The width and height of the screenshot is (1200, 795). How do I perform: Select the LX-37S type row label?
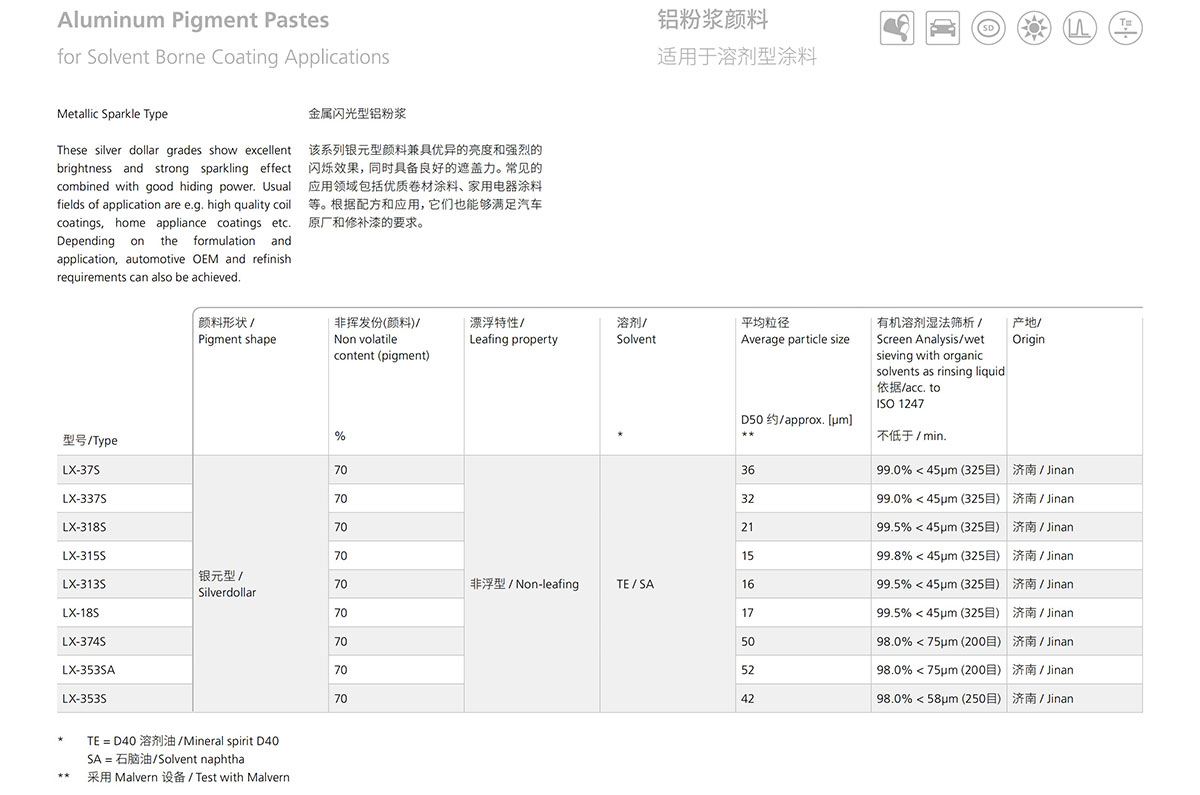coord(80,470)
